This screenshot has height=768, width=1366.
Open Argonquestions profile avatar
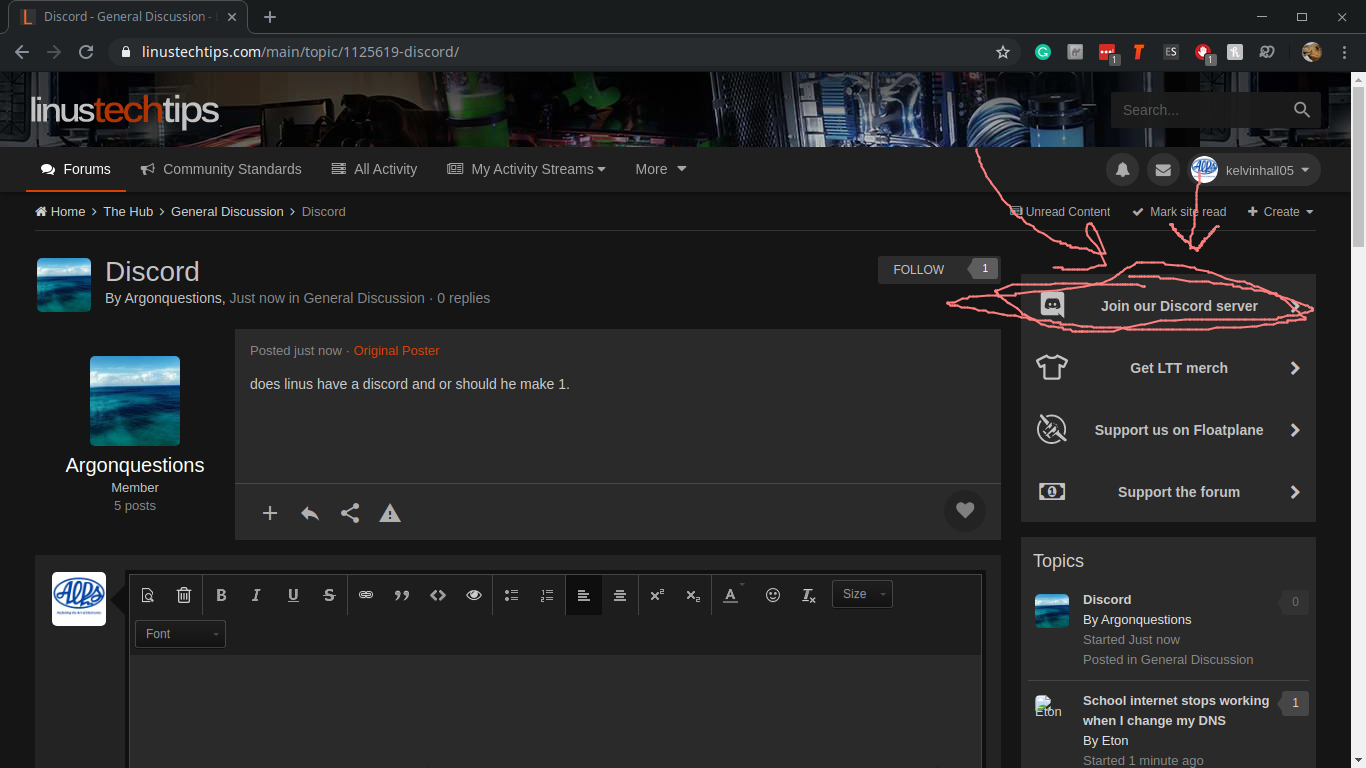pos(135,401)
